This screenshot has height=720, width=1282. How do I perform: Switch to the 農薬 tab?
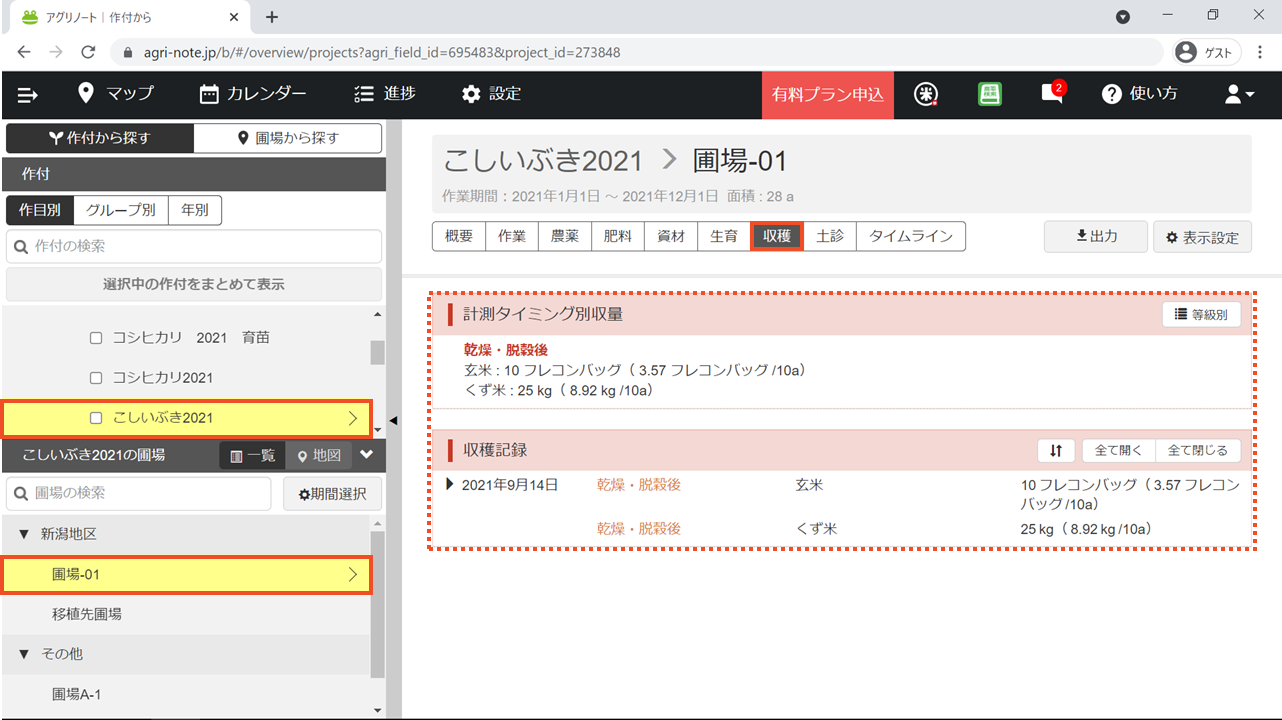coord(564,237)
